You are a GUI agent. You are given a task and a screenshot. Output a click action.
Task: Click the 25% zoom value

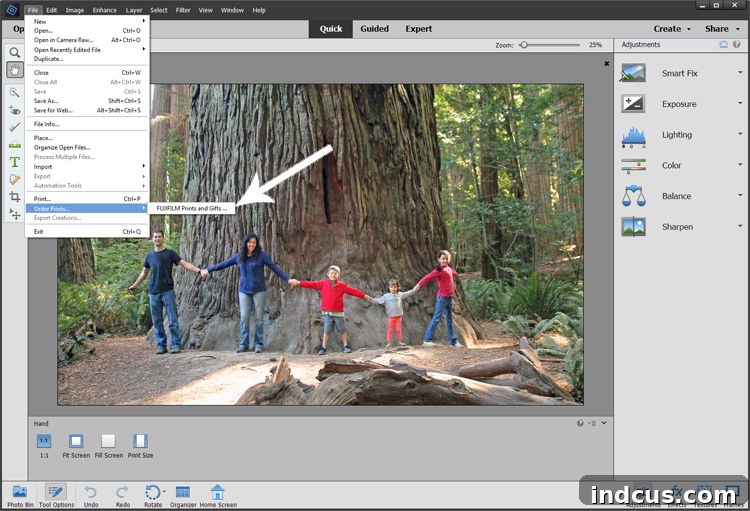point(595,44)
